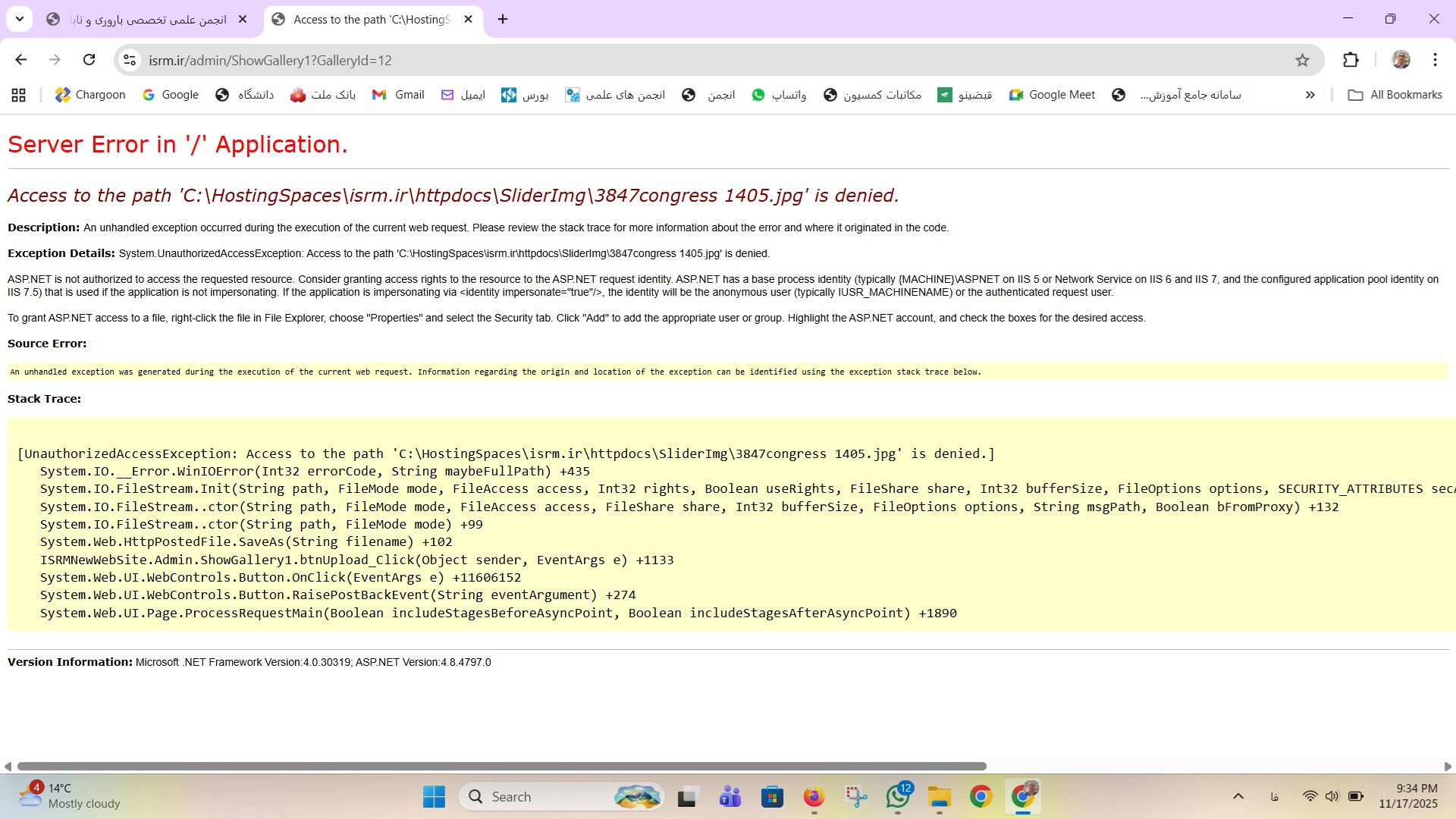This screenshot has height=819, width=1456.
Task: Open the Extensions puzzle icon
Action: pos(1351,60)
